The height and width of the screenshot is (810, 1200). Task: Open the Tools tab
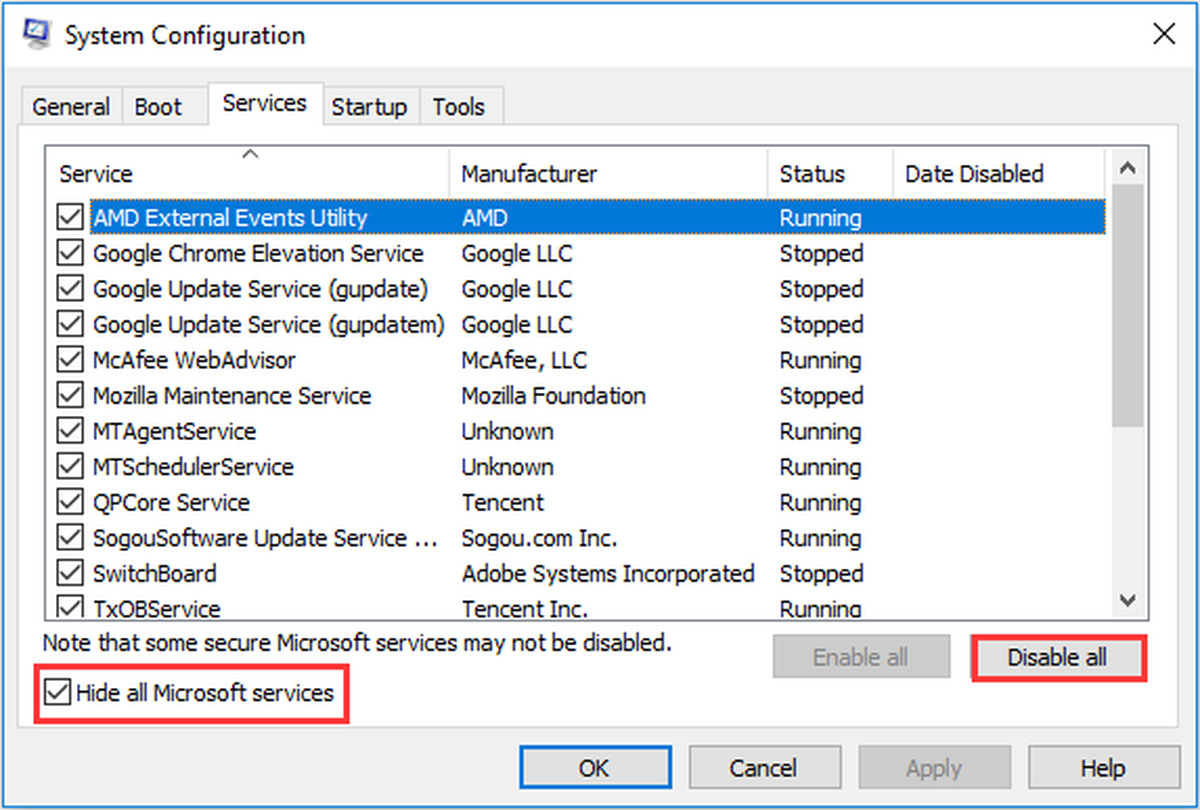pyautogui.click(x=459, y=107)
